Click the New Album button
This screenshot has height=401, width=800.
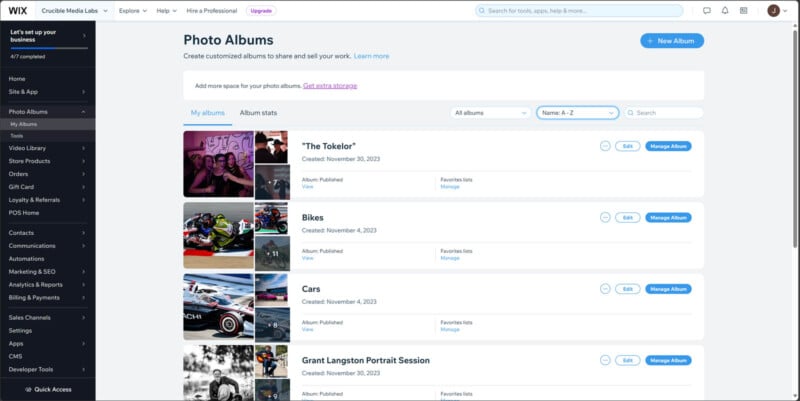672,41
